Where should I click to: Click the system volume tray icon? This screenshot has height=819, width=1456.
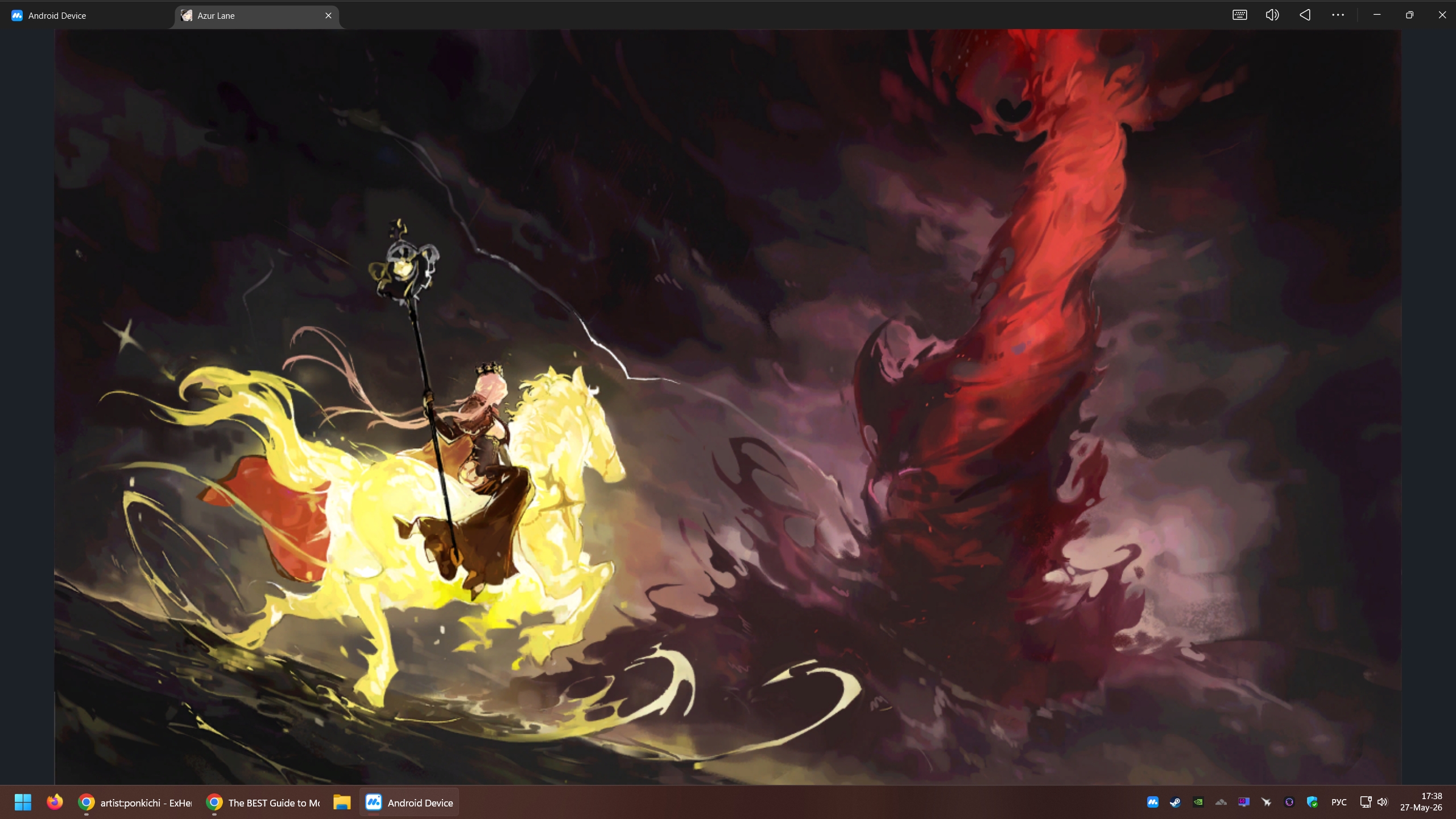(x=1383, y=803)
